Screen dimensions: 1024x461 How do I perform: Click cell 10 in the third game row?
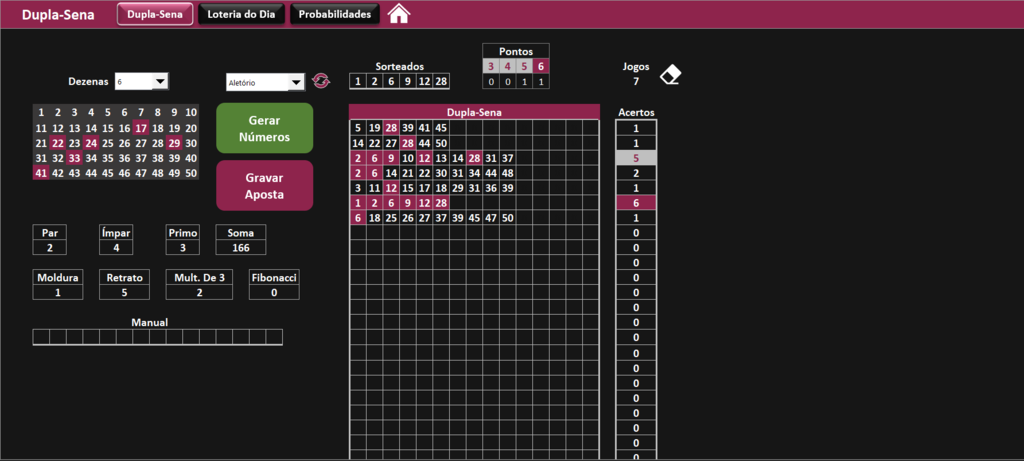[408, 158]
